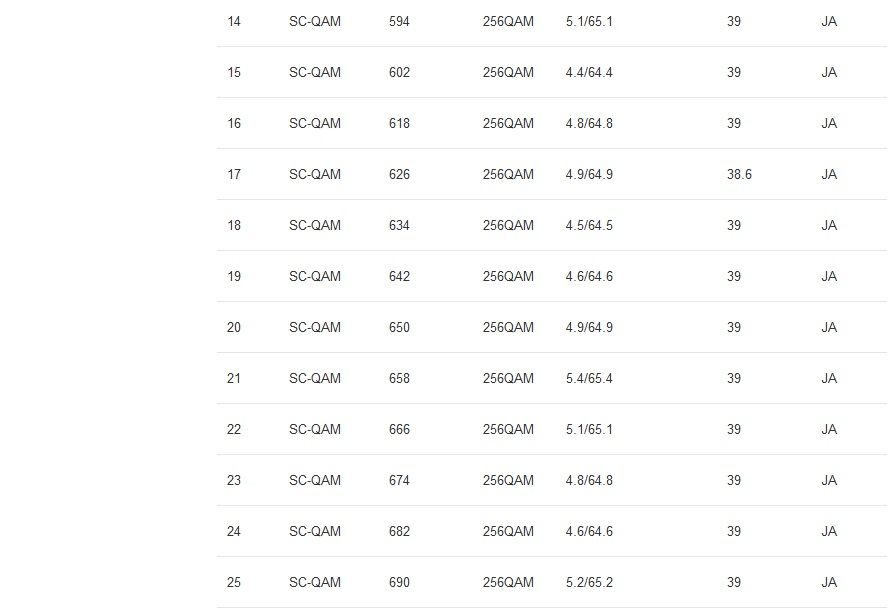Select the power value 5.4/65.4
The height and width of the screenshot is (611, 893).
coord(589,378)
